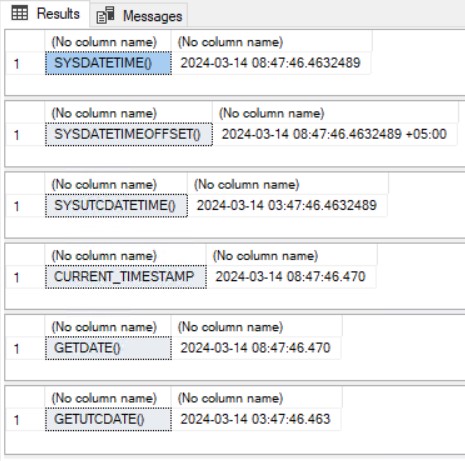Switch to the Messages tab
The image size is (465, 461).
pyautogui.click(x=139, y=15)
